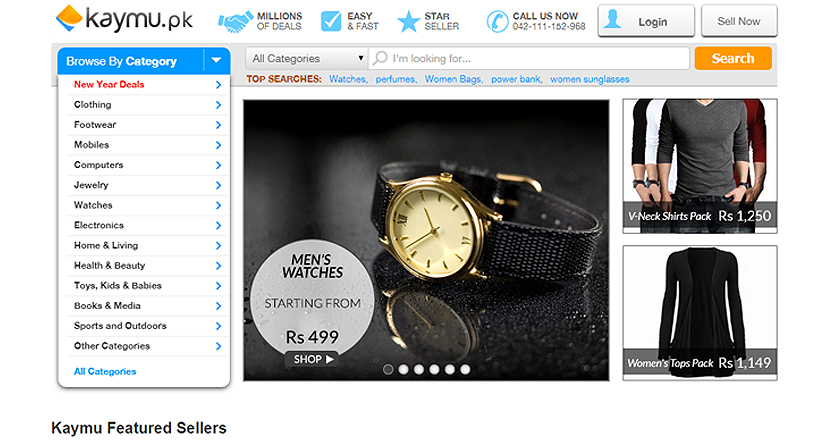Image resolution: width=840 pixels, height=440 pixels.
Task: Click the Star Seller star icon
Action: coord(408,22)
